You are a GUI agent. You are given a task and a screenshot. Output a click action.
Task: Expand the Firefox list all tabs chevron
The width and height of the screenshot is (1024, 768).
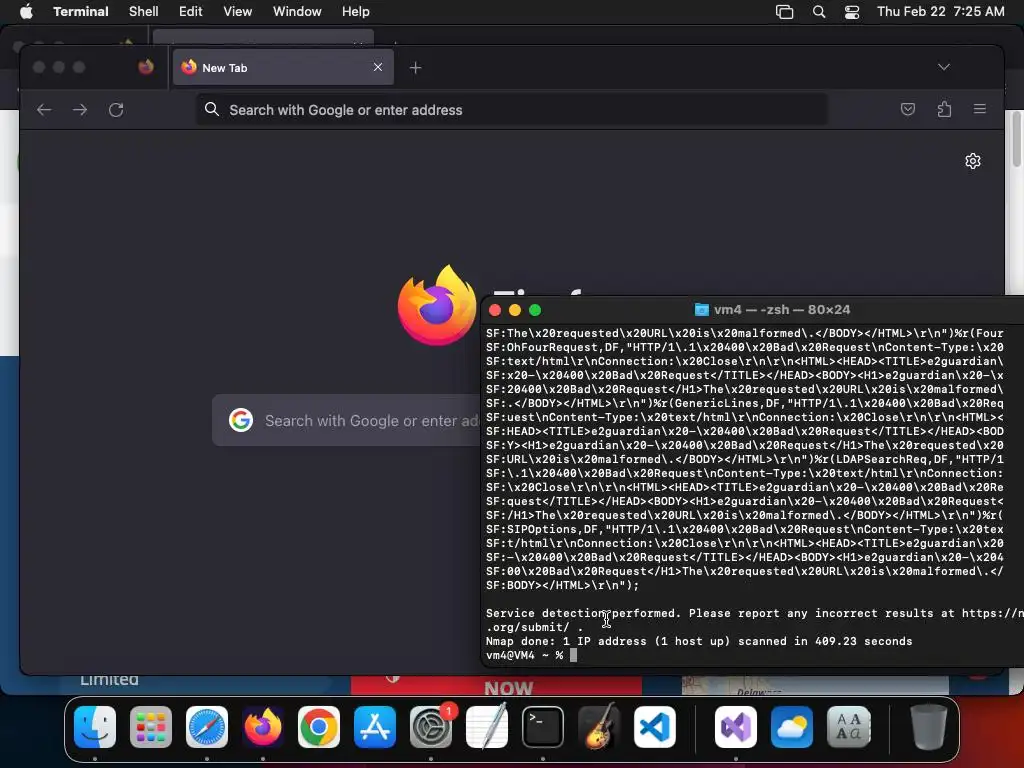[x=944, y=67]
